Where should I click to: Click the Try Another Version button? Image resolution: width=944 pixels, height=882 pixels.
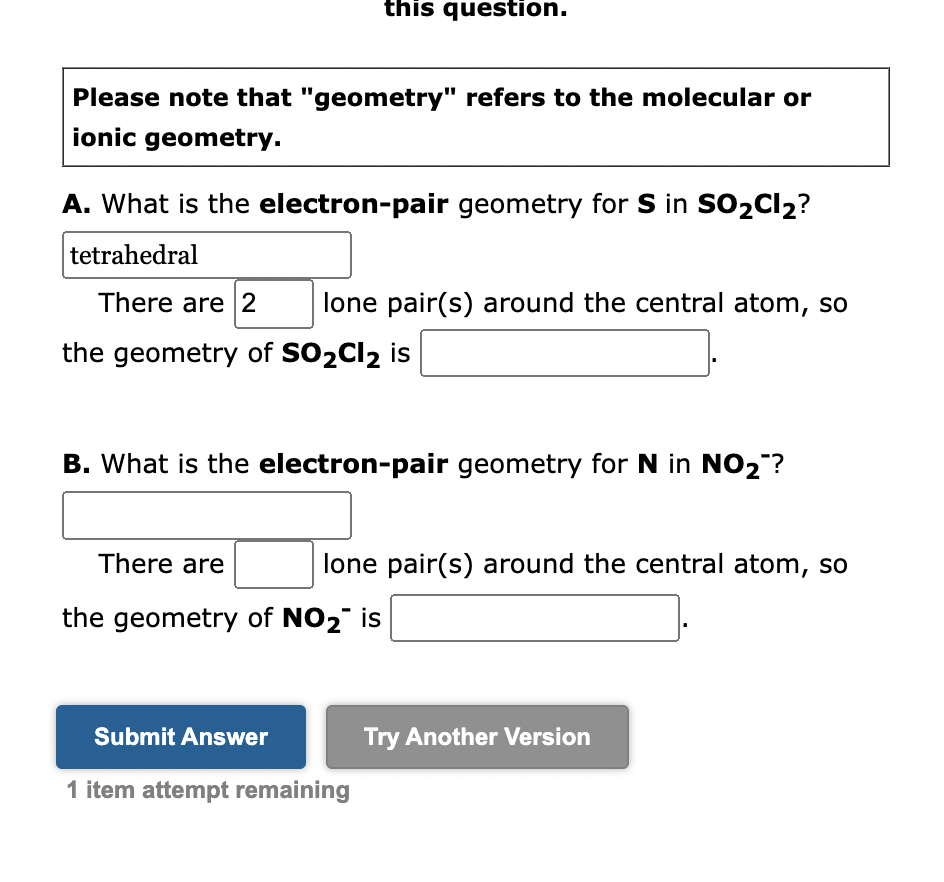[477, 737]
